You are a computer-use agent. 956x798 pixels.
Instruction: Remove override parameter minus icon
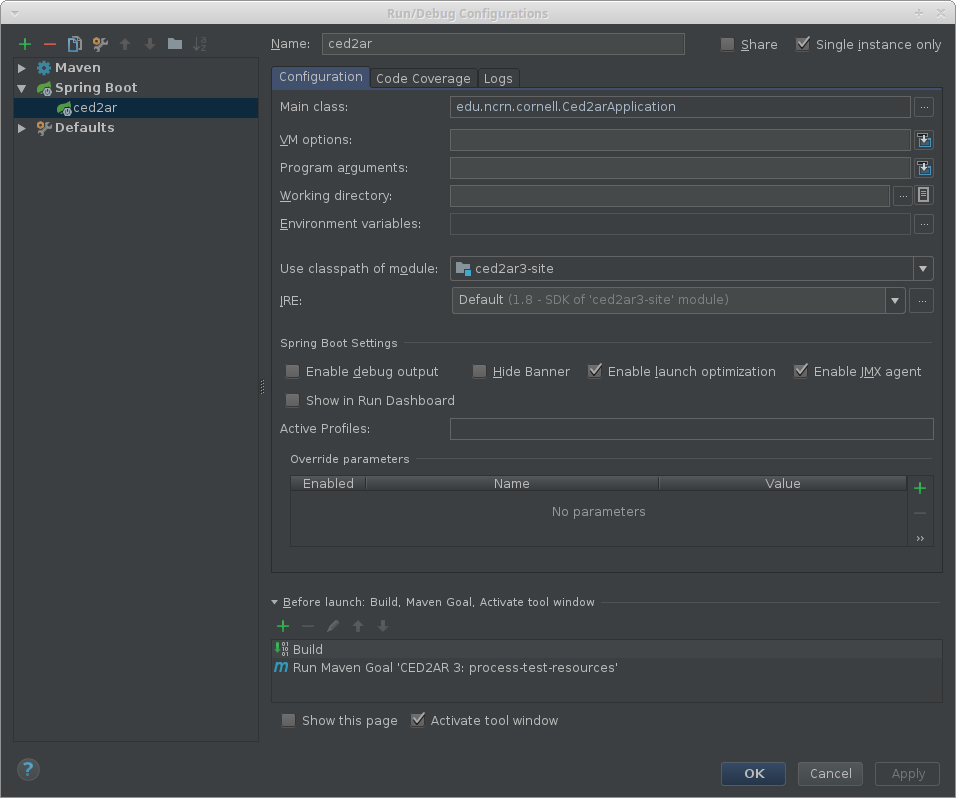click(920, 513)
